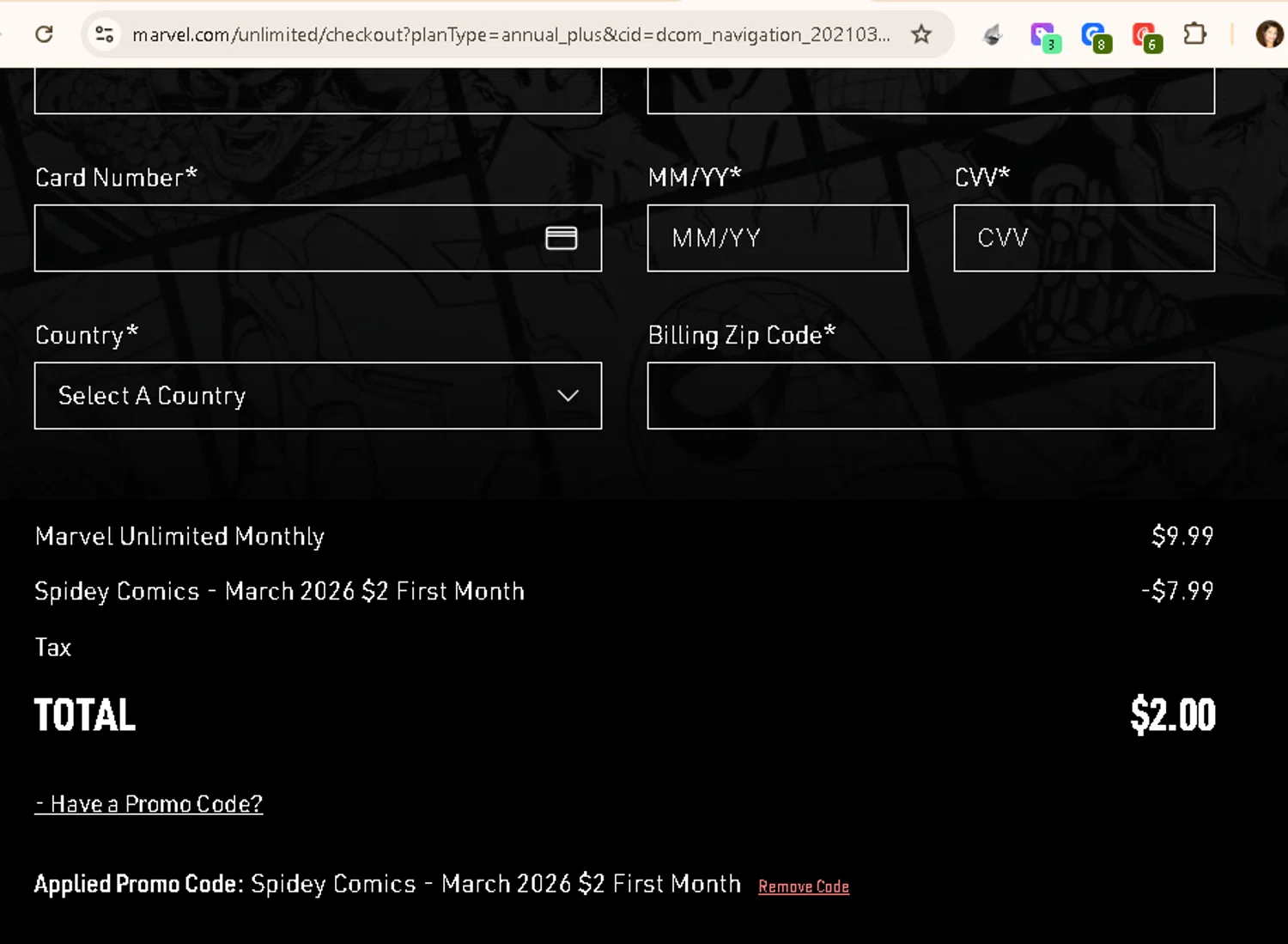This screenshot has height=944, width=1288.
Task: Focus the CVV input field
Action: click(x=1084, y=238)
